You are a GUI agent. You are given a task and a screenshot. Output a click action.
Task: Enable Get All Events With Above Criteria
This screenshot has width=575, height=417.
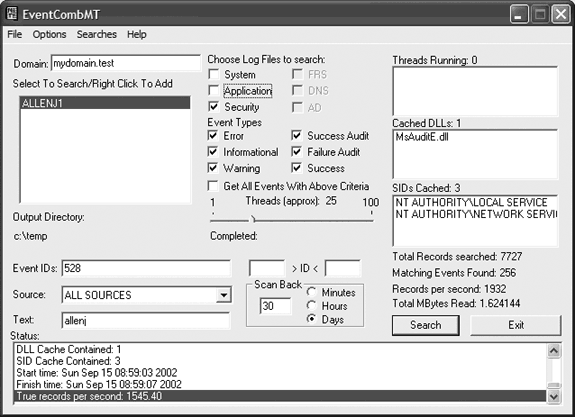click(x=213, y=186)
